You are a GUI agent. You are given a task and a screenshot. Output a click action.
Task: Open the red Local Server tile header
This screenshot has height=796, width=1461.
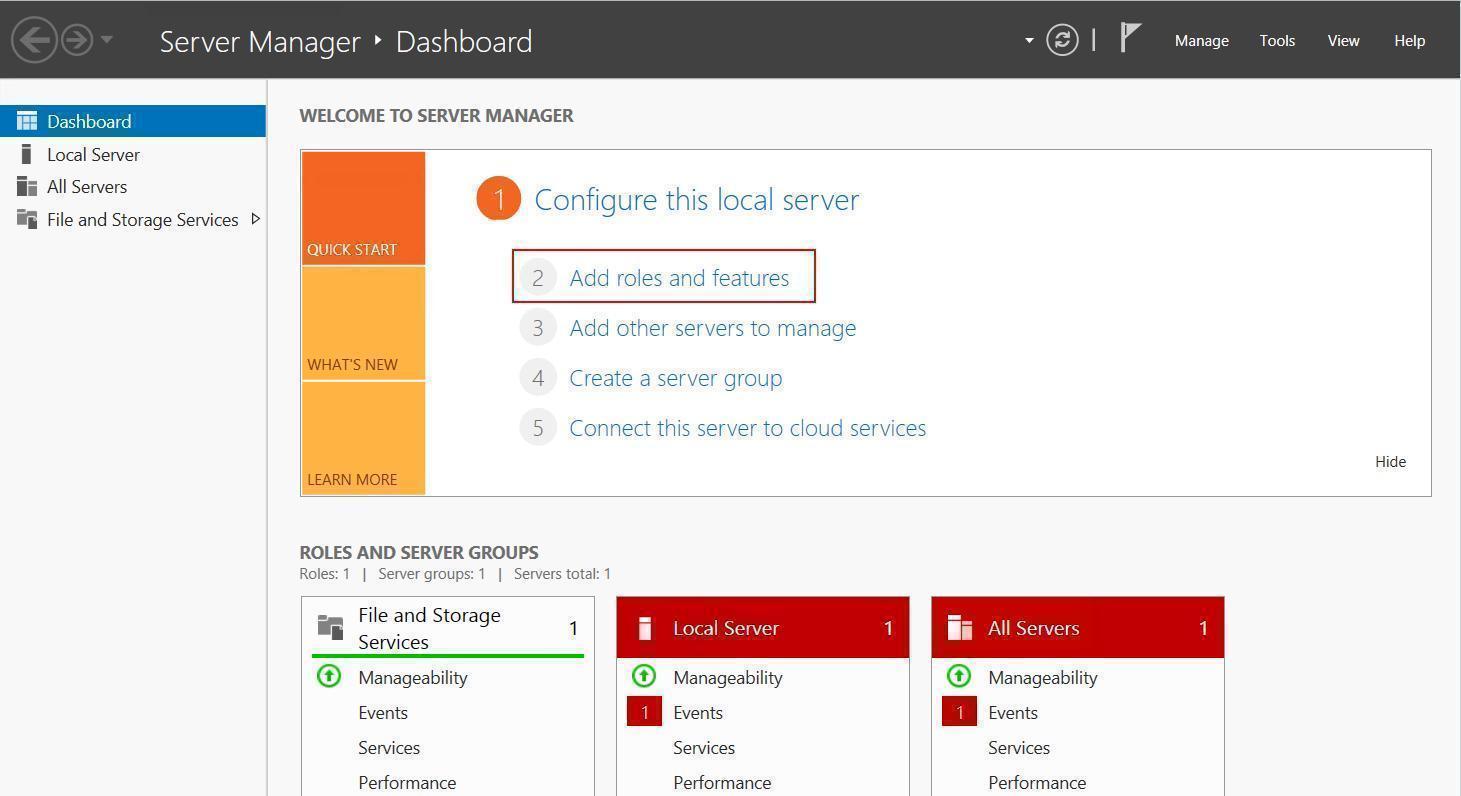[763, 628]
